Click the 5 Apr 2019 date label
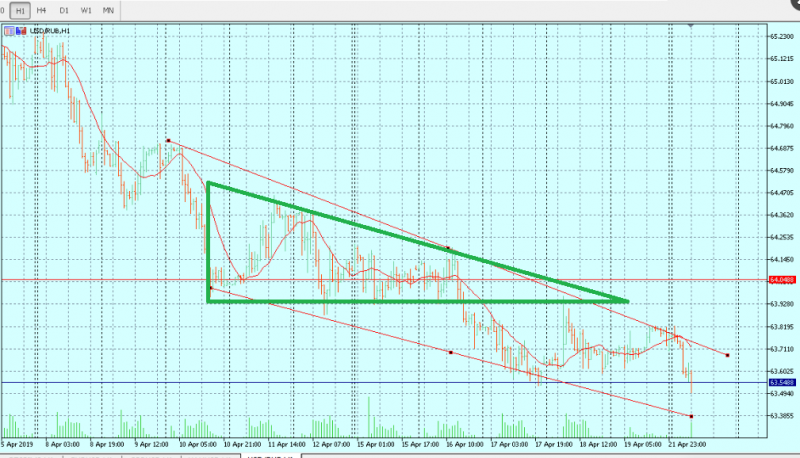Viewport: 800px width, 458px height. 17,444
